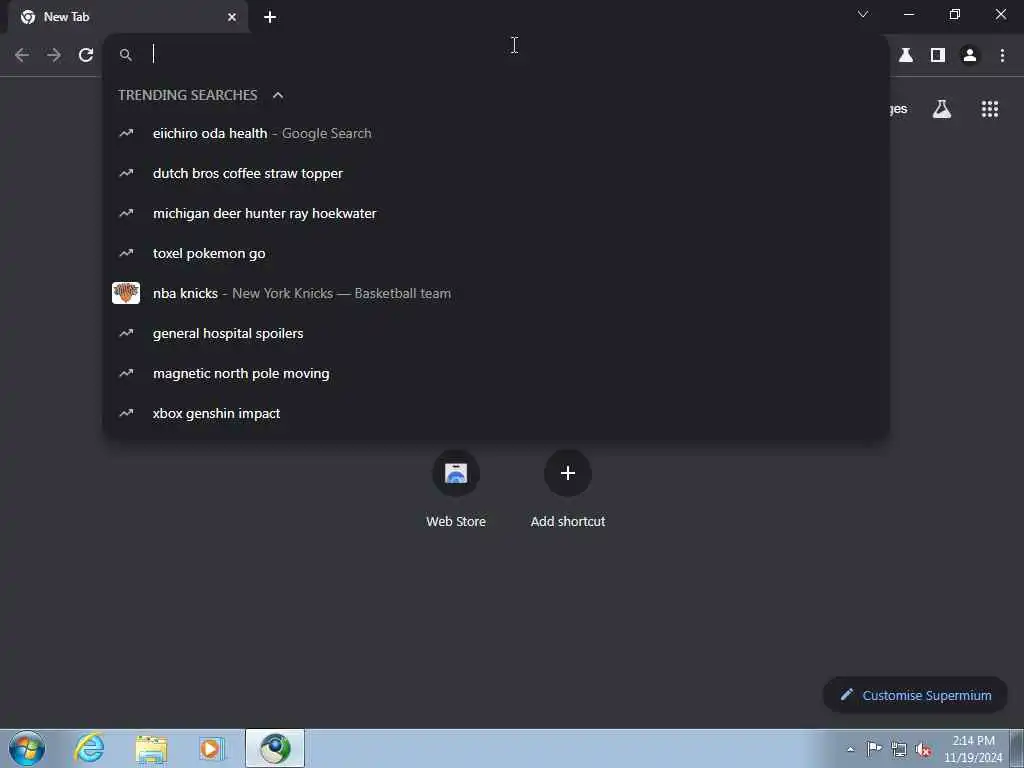The image size is (1024, 768).
Task: Open the user profile icon
Action: click(x=970, y=56)
